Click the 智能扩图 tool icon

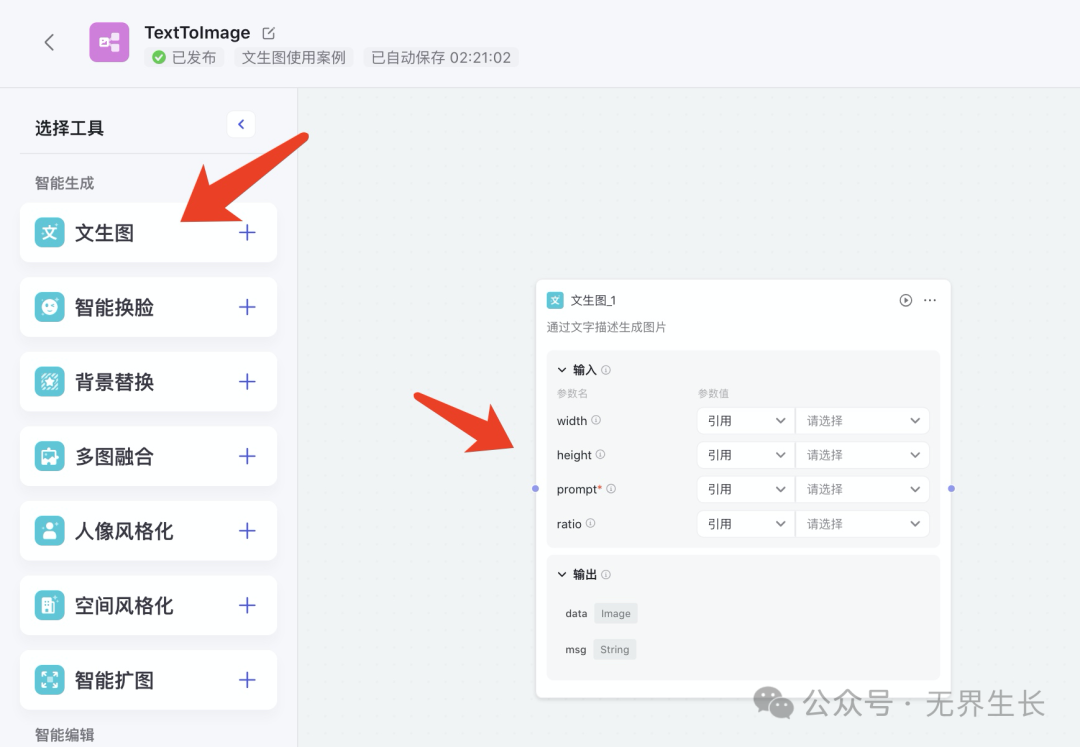(x=50, y=680)
